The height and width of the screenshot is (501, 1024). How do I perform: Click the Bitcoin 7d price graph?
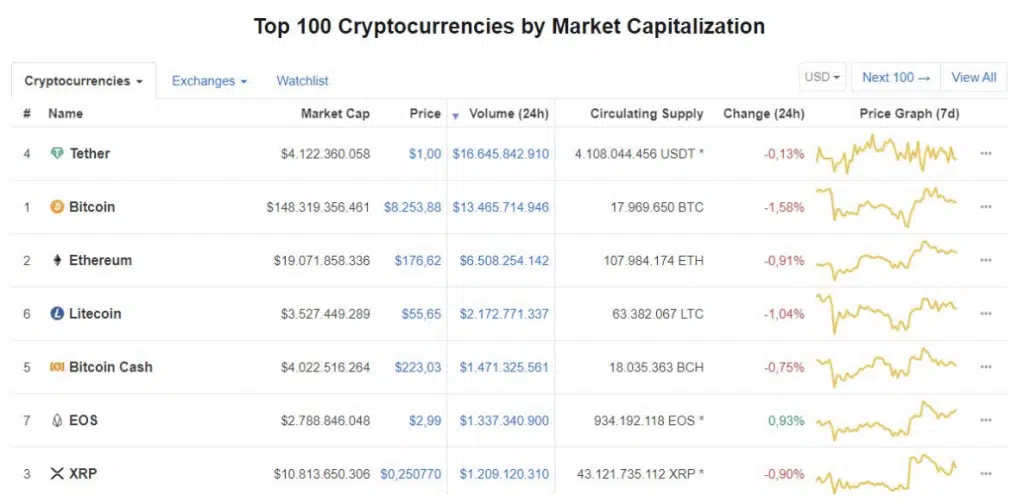pyautogui.click(x=887, y=207)
